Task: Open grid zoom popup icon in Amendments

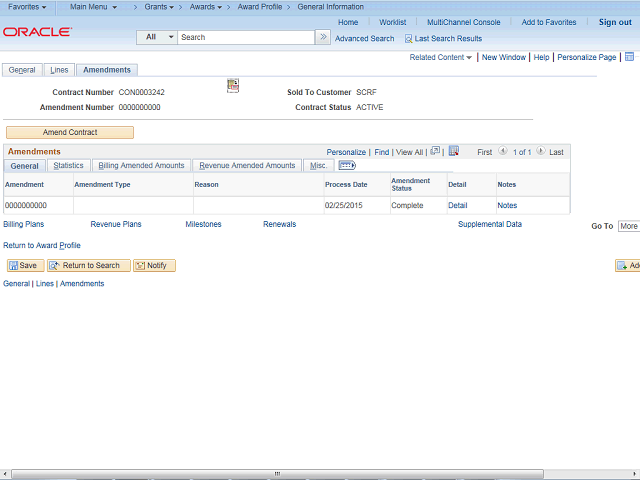Action: point(435,151)
